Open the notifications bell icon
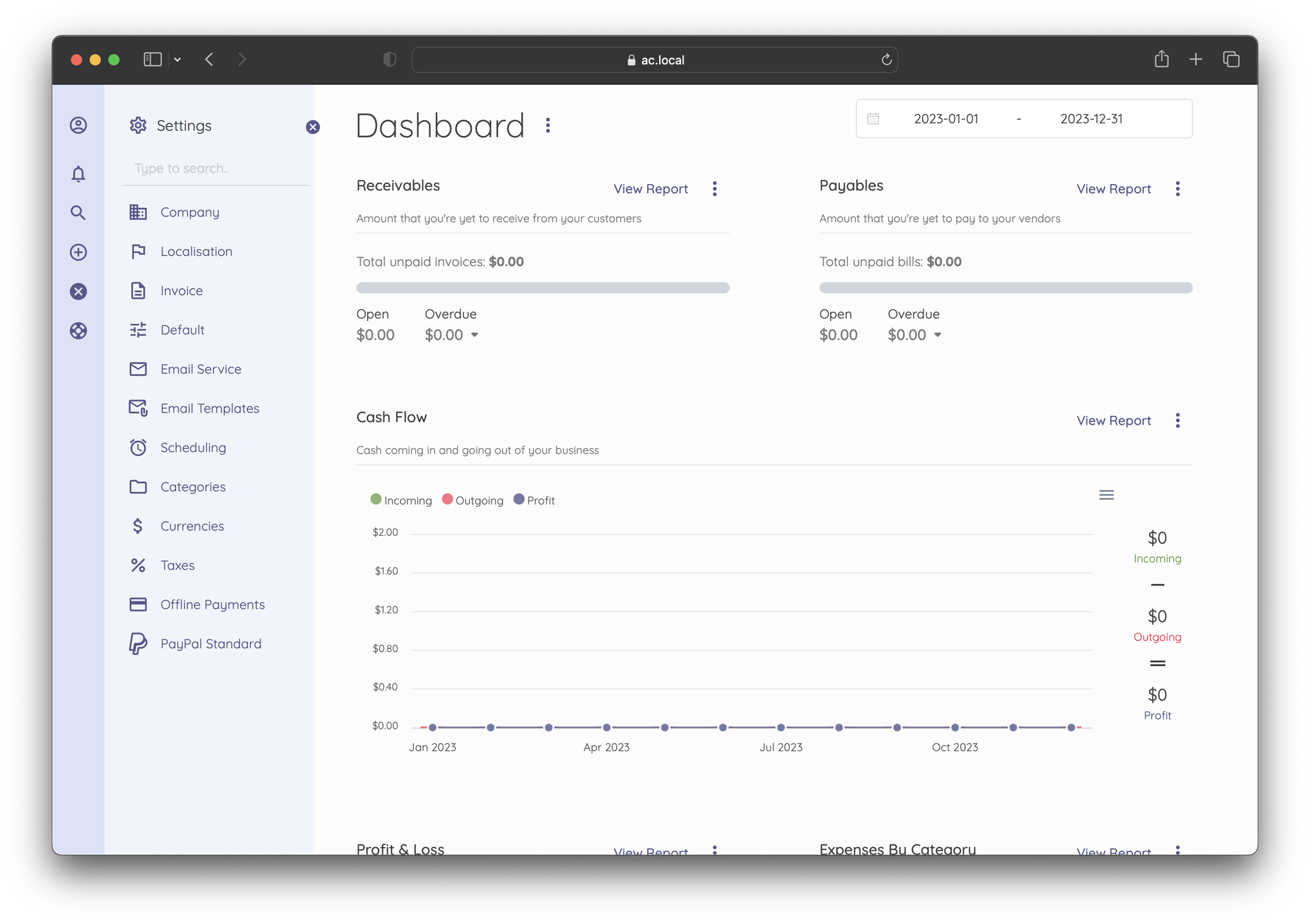Screen dimensions: 1310x924 click(78, 174)
